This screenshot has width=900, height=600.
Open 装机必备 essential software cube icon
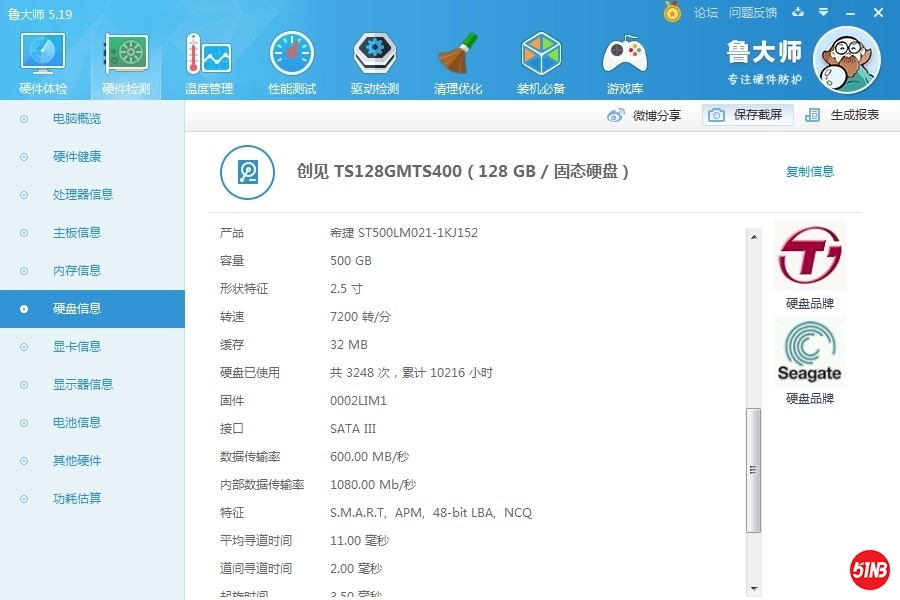pos(541,64)
